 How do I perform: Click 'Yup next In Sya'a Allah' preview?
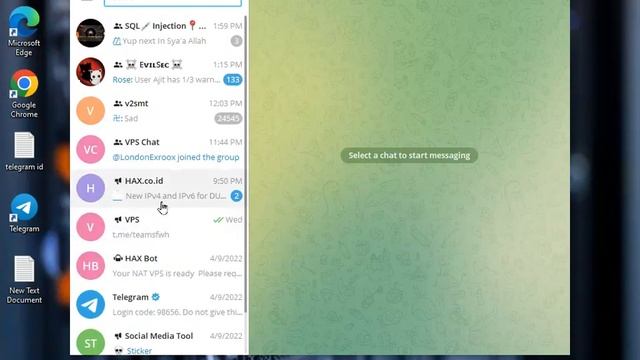click(x=164, y=41)
